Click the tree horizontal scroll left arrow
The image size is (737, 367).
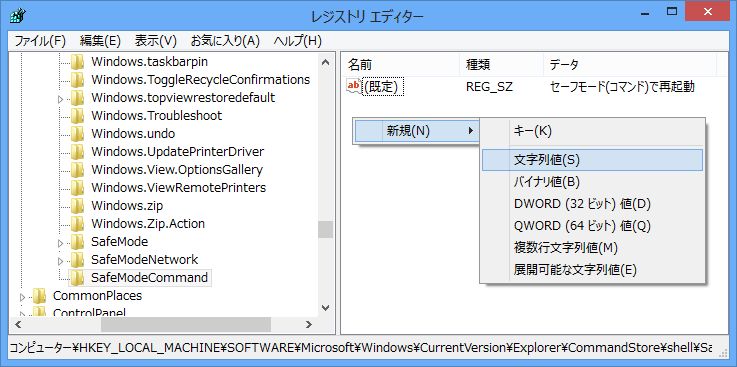point(18,324)
